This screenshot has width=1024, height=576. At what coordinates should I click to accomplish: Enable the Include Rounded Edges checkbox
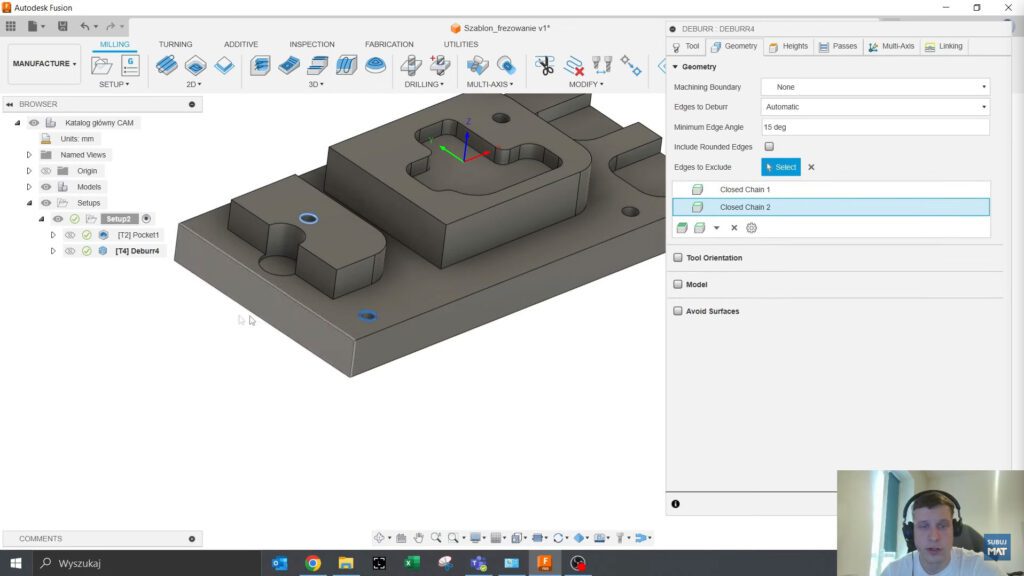click(x=768, y=147)
